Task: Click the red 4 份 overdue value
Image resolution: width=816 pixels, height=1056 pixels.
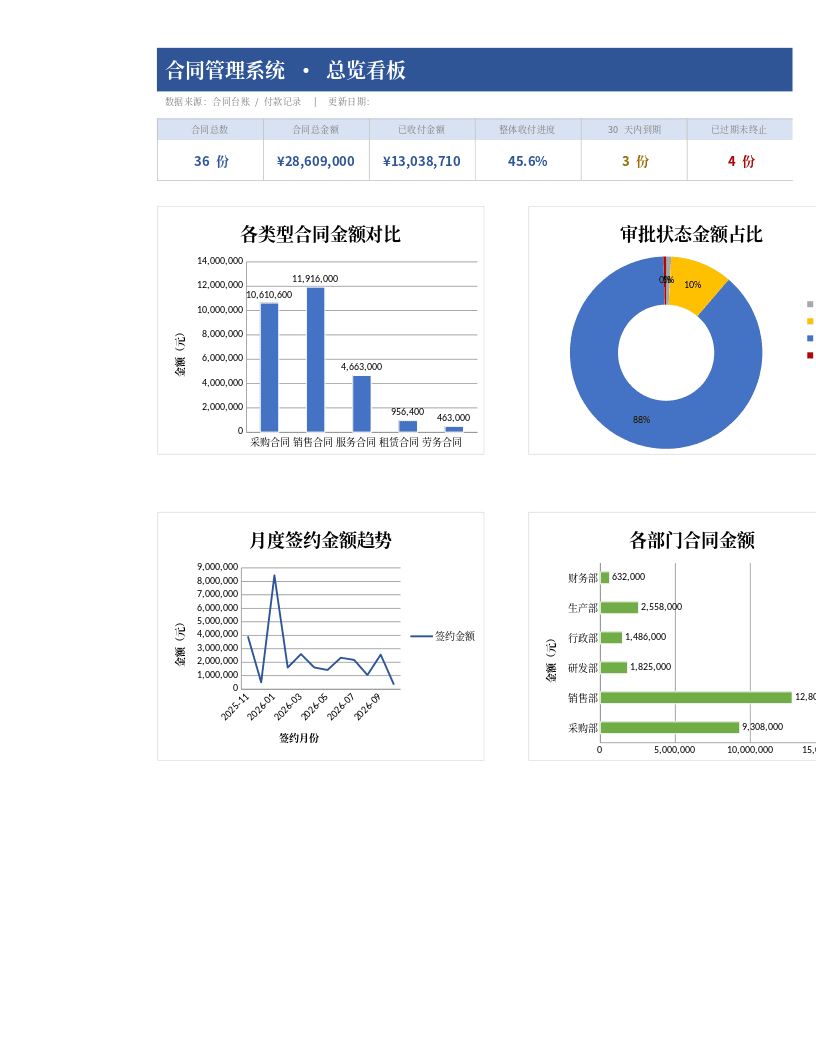Action: coord(741,161)
